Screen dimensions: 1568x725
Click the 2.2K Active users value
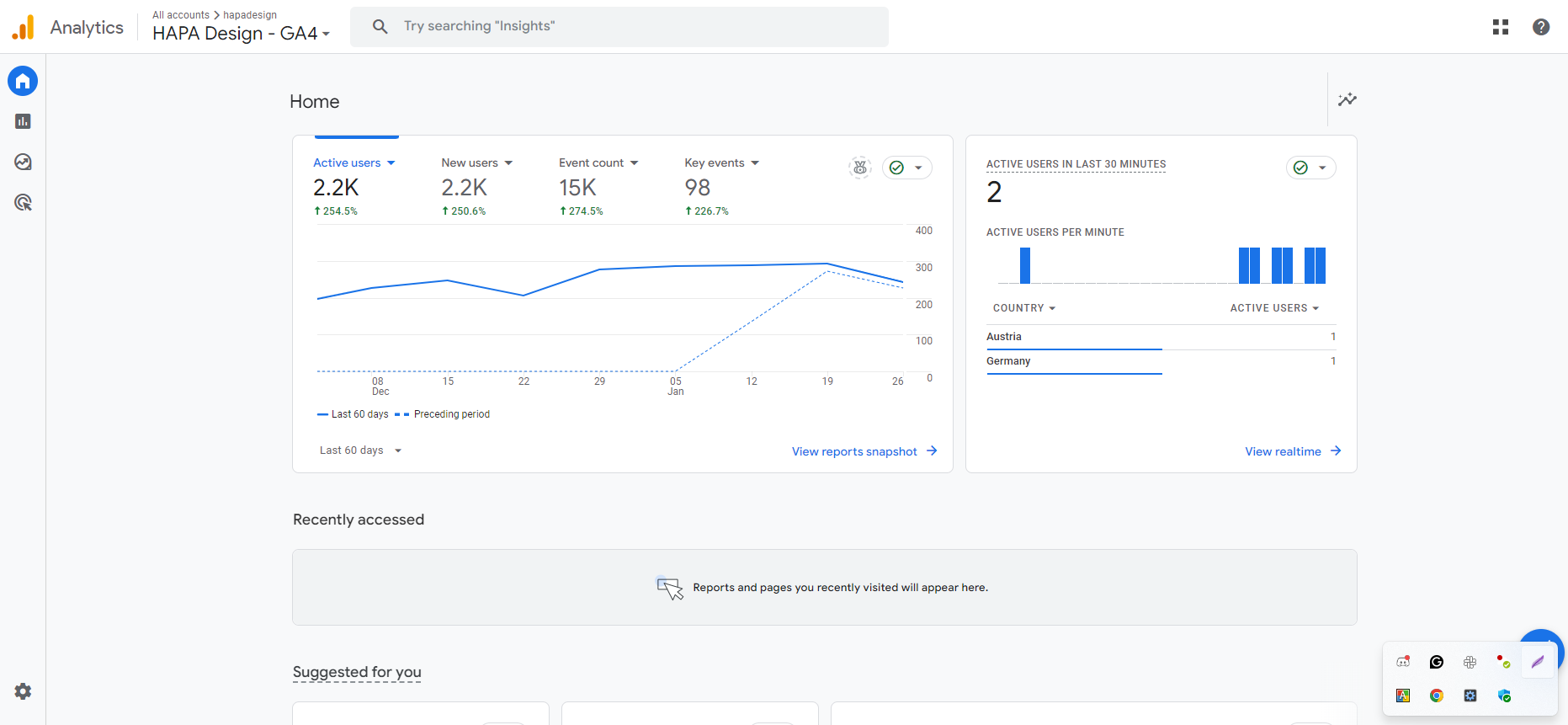(336, 187)
